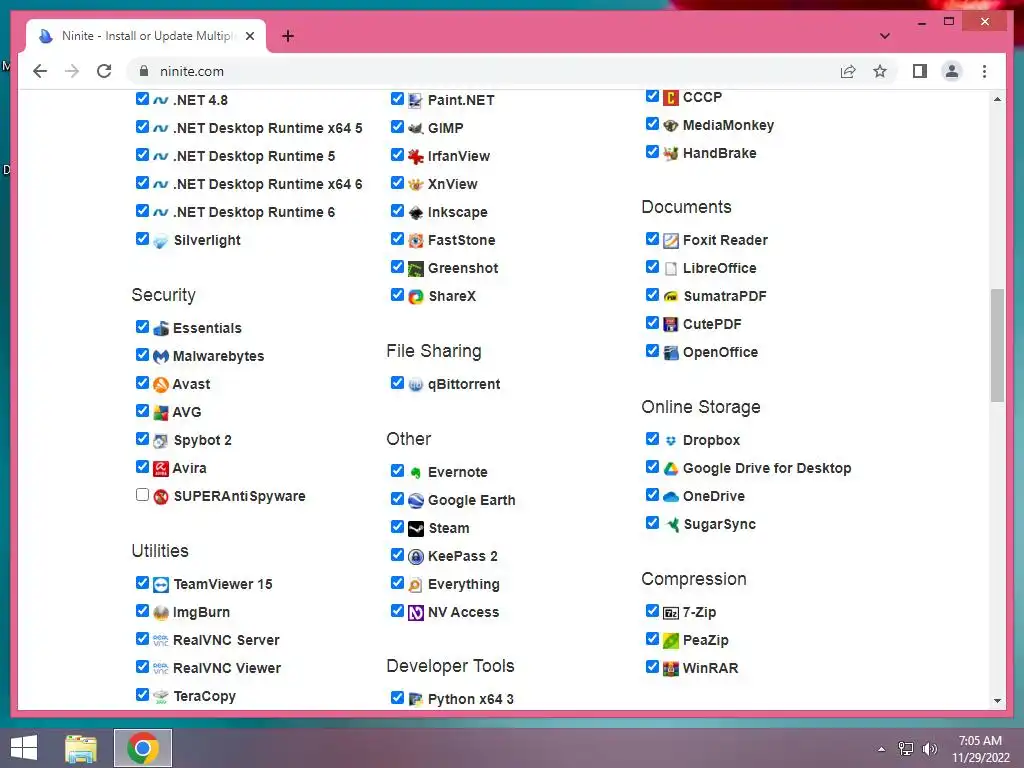Viewport: 1024px width, 768px height.
Task: Click the ImgBurn icon
Action: point(161,613)
